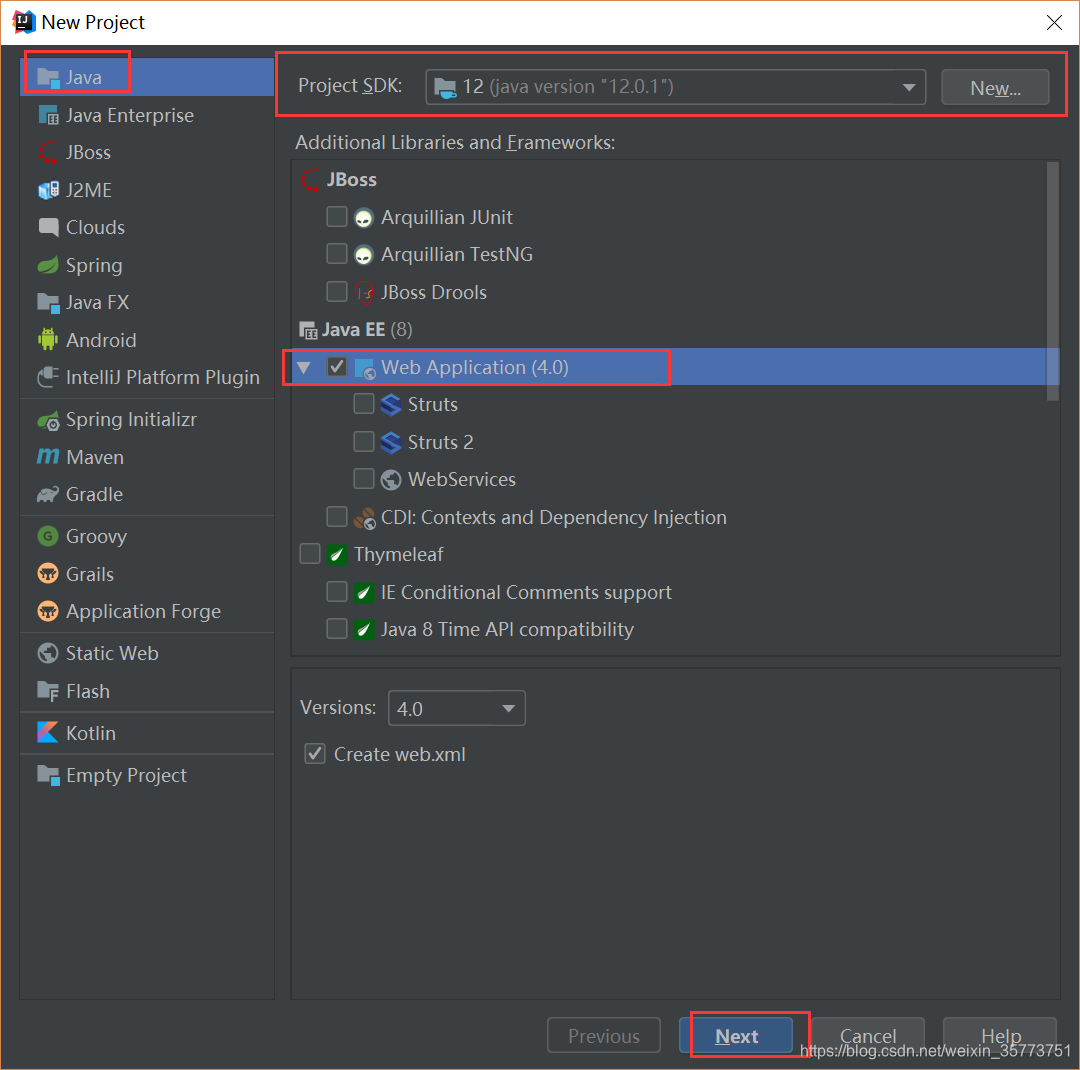The width and height of the screenshot is (1080, 1070).
Task: Click the IntelliJ Platform Plugin icon
Action: (48, 378)
